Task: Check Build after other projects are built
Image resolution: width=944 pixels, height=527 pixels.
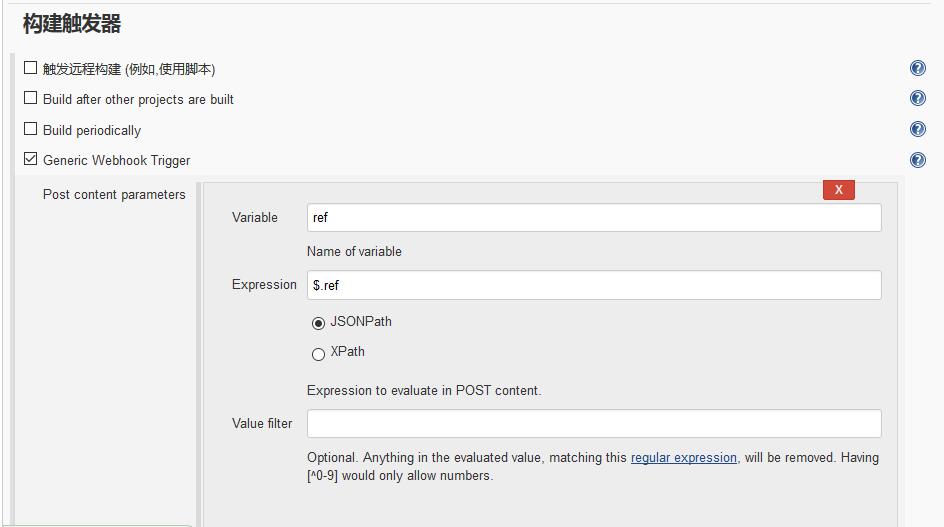Action: click(30, 98)
